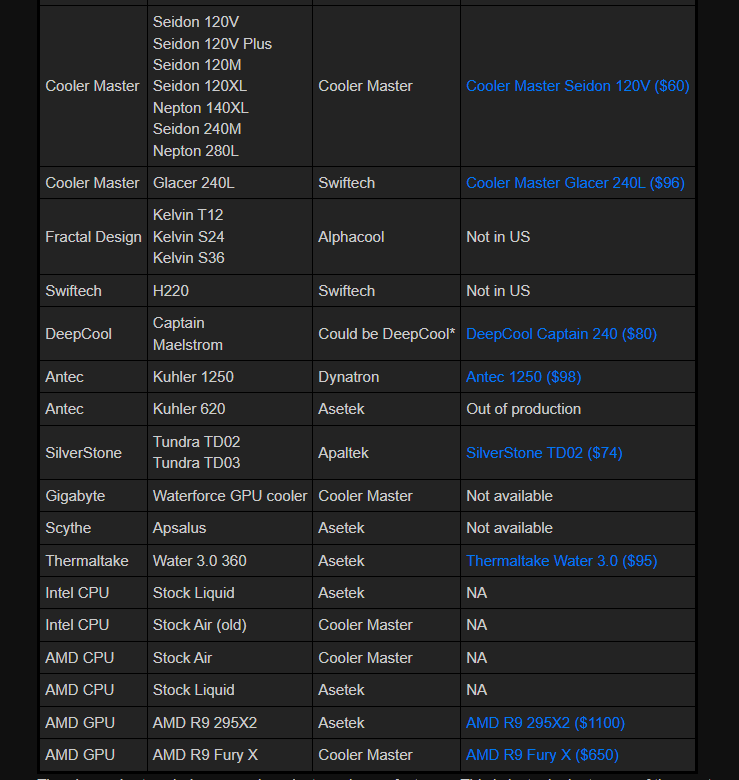Follow the DeepCool Captain 240 ($80) link
The image size is (739, 780).
coord(561,334)
